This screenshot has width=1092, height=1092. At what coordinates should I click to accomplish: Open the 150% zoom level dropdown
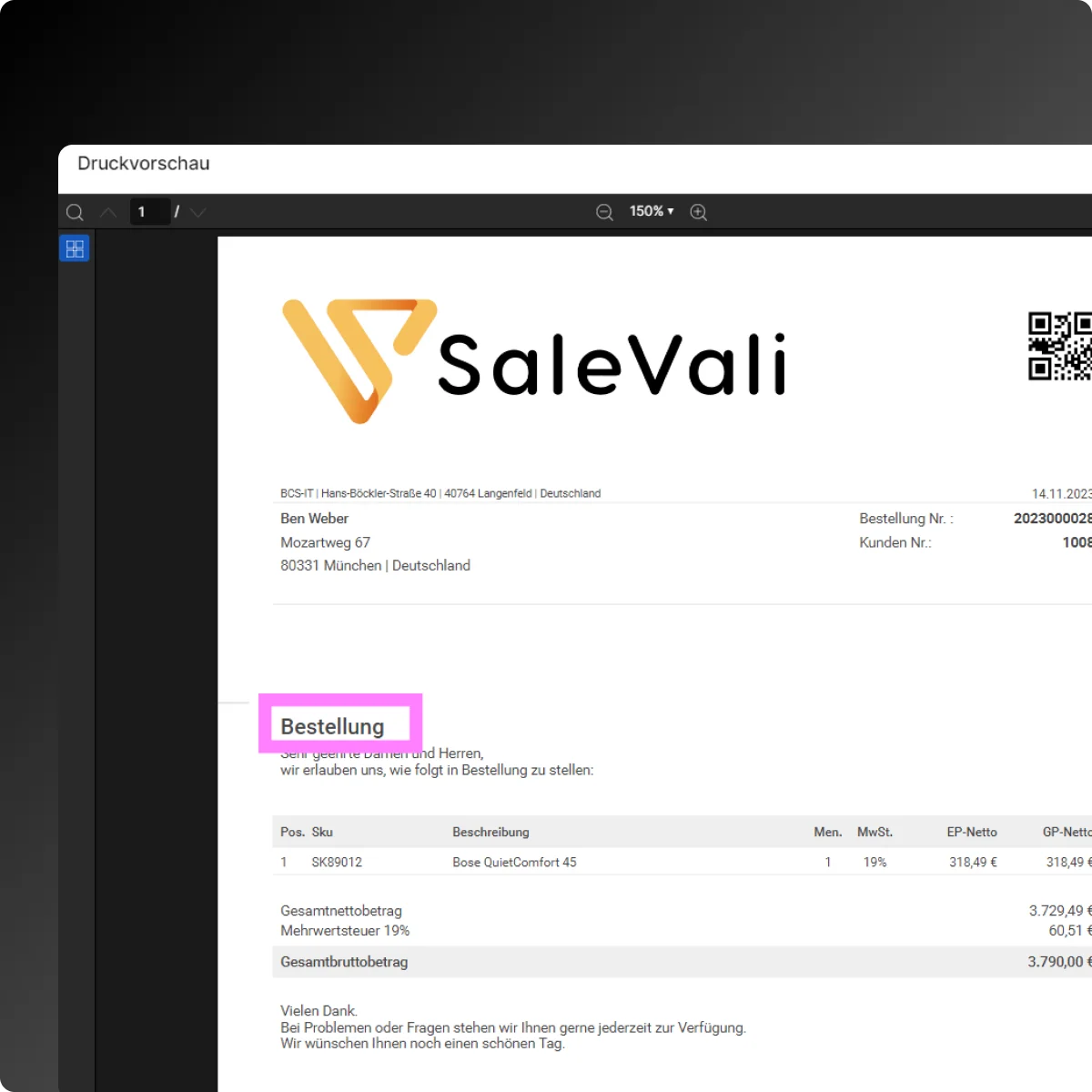point(652,211)
